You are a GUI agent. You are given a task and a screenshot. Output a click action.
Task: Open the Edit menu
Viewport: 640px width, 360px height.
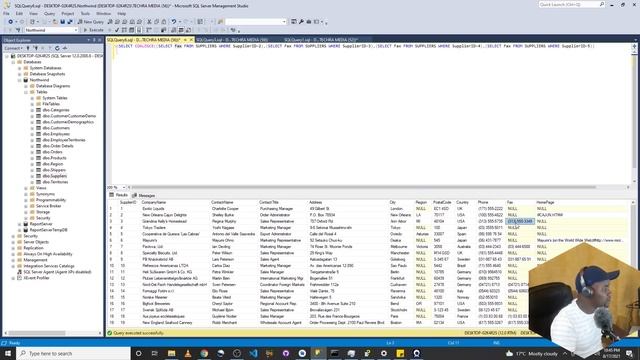coord(19,13)
